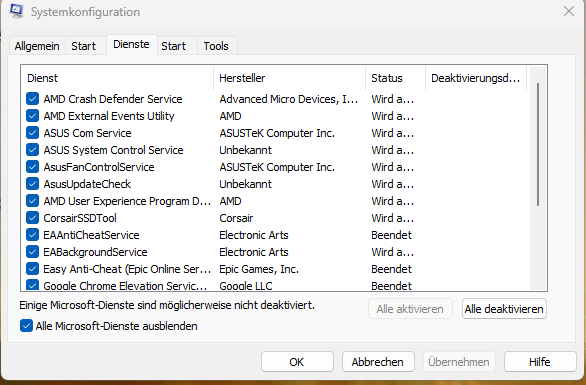Screen dimensions: 586x385
Task: Uncheck the AsusFanControlService checkbox
Action: point(33,167)
